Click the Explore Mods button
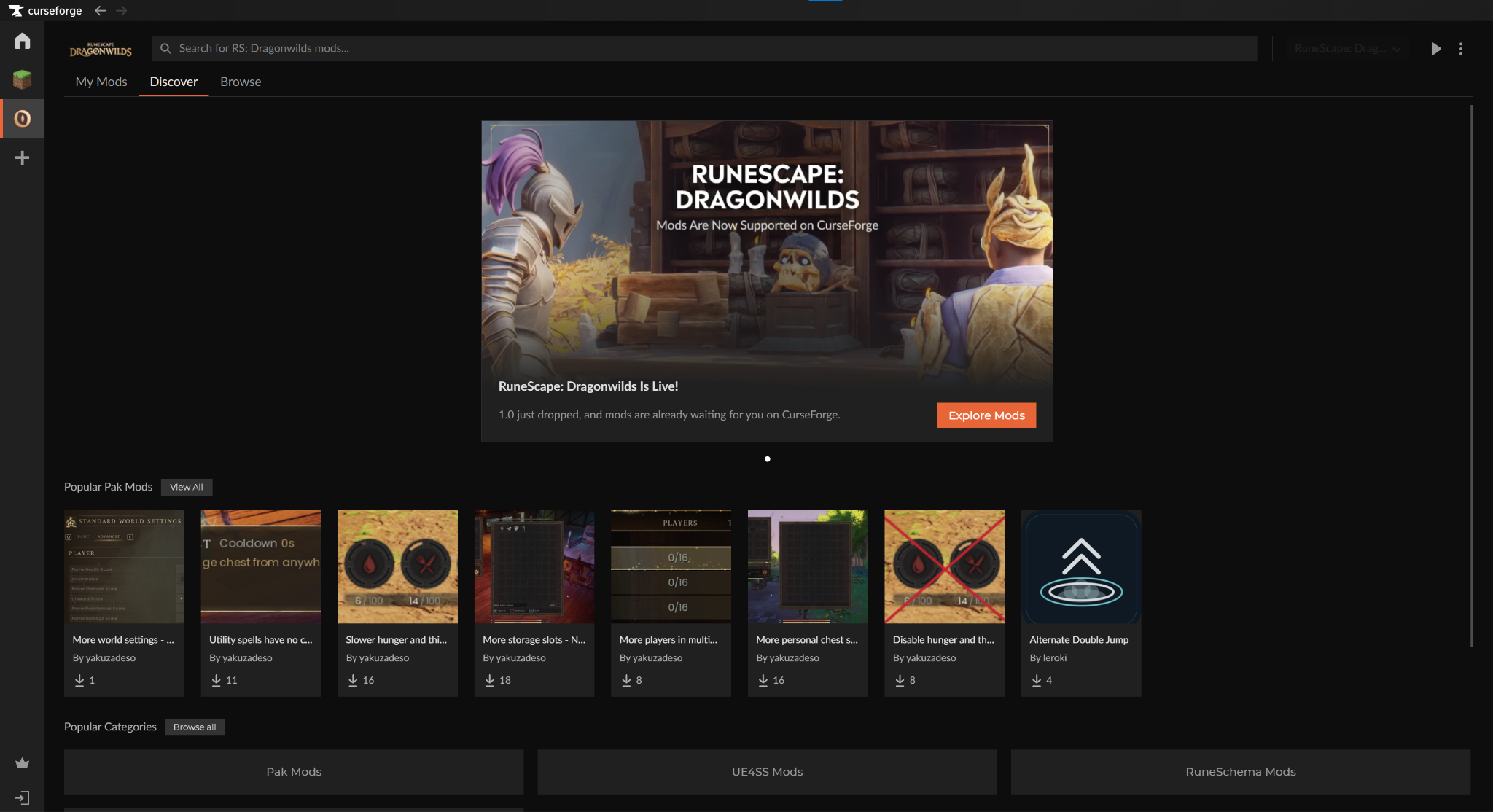1493x812 pixels. 986,415
